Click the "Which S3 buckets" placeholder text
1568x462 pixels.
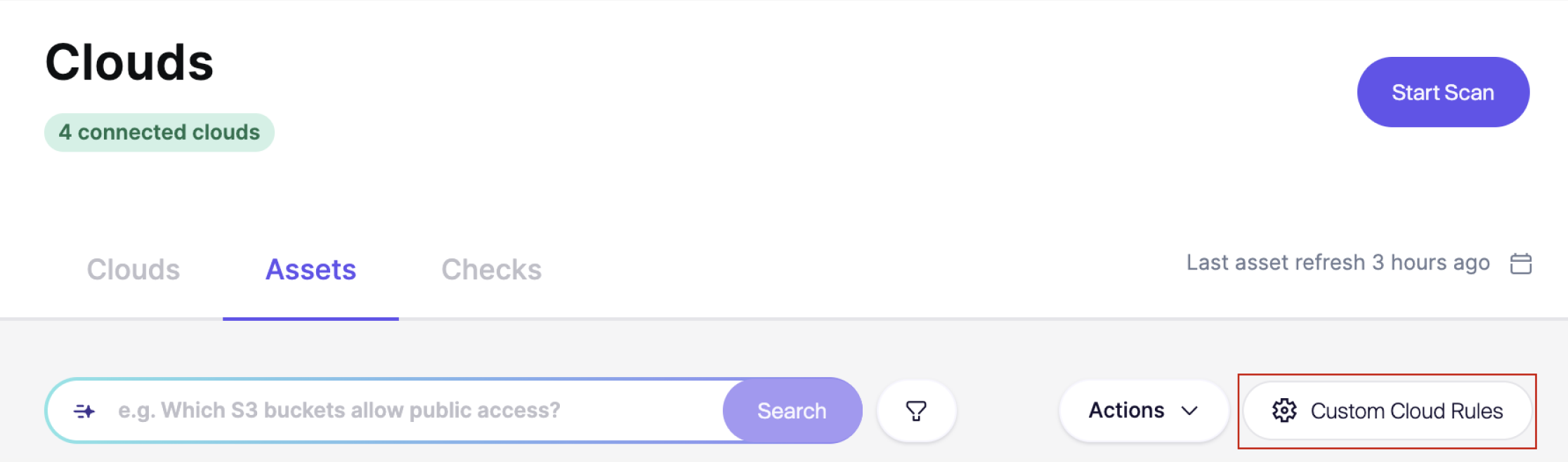pos(339,410)
